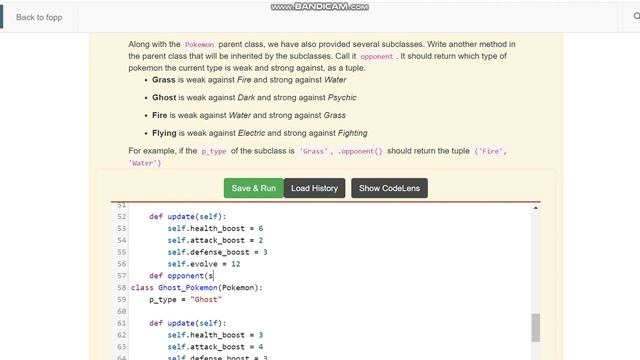Go back via 'Back to fopp' link
The height and width of the screenshot is (360, 640).
(39, 17)
